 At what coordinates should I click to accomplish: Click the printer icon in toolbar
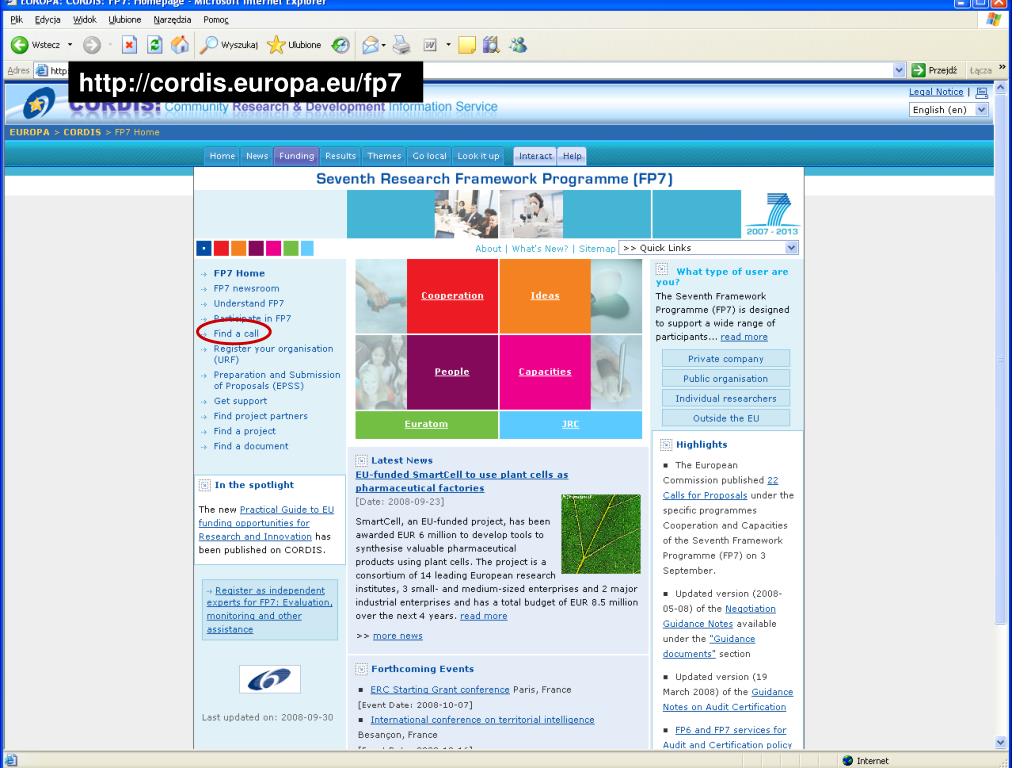[402, 44]
